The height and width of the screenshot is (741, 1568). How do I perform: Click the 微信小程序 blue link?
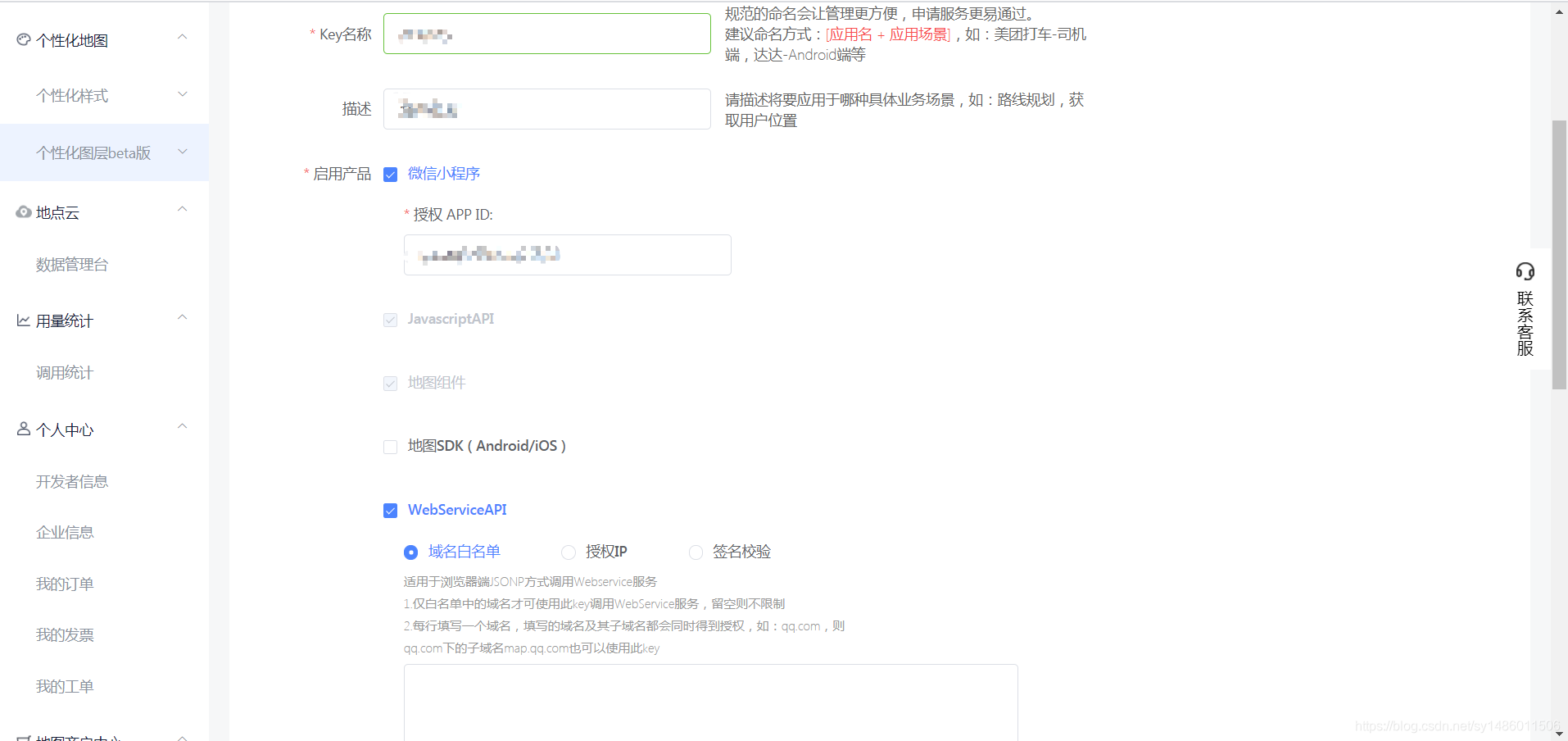[444, 174]
